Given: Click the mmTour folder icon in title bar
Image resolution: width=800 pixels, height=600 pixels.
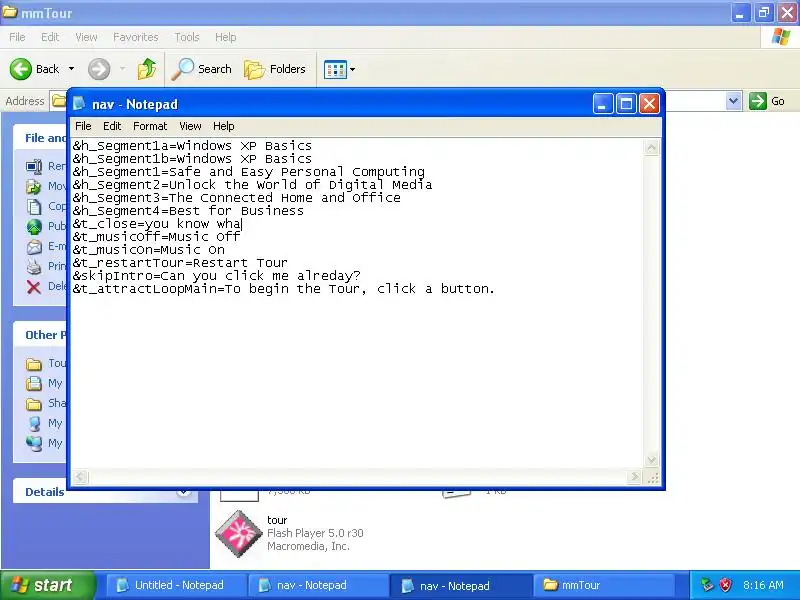Looking at the screenshot, I should [x=10, y=12].
